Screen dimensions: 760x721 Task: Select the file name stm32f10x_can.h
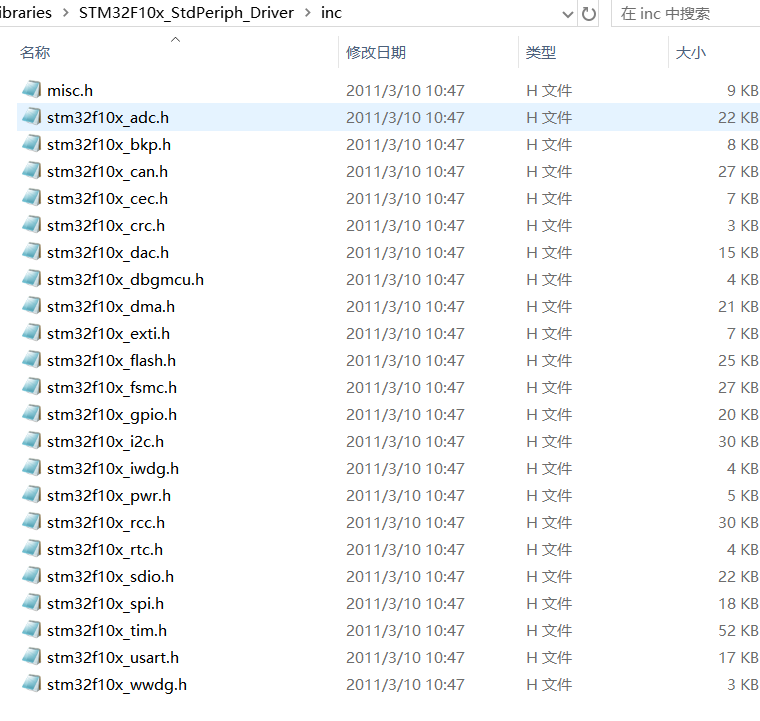click(x=107, y=172)
